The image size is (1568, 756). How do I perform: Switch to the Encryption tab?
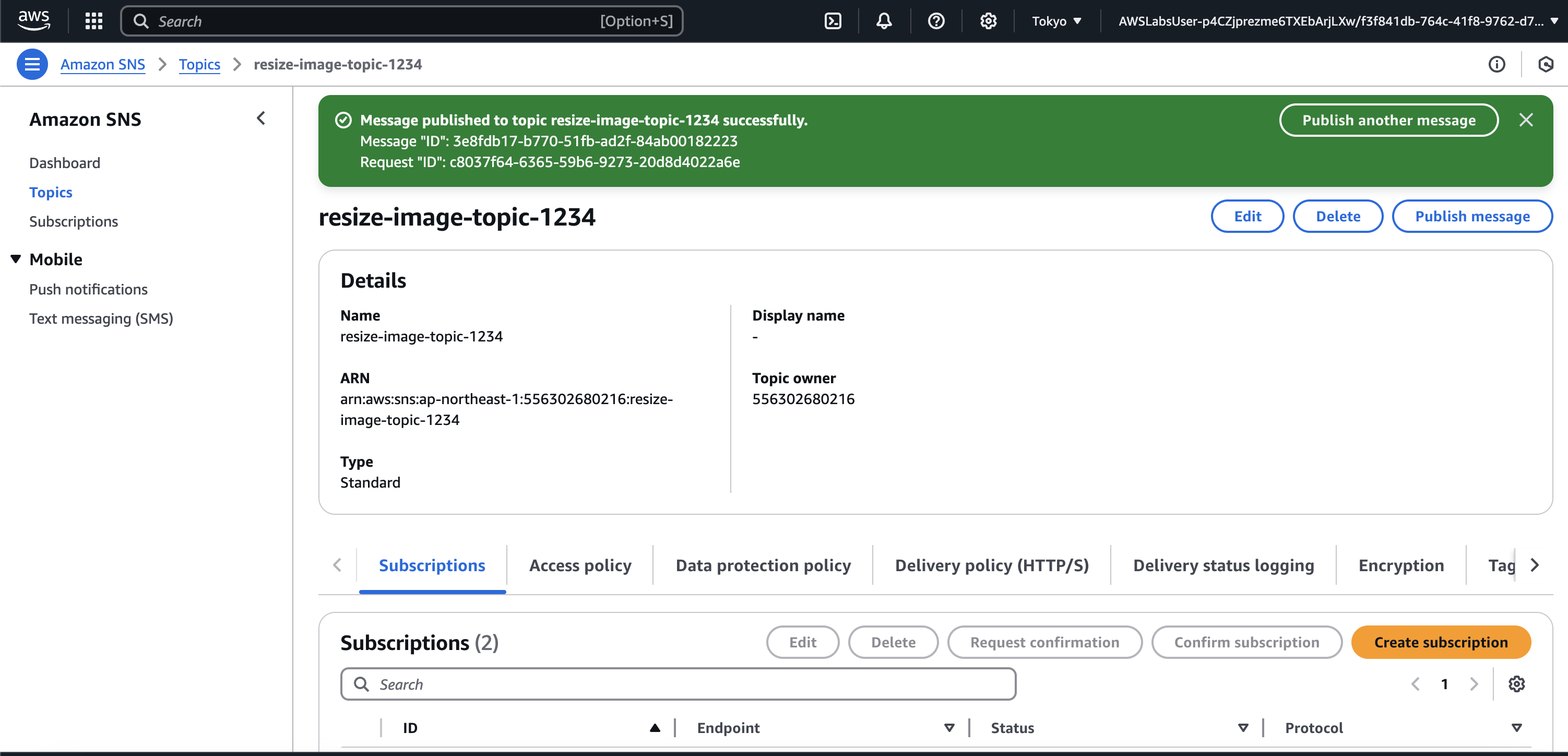1400,565
